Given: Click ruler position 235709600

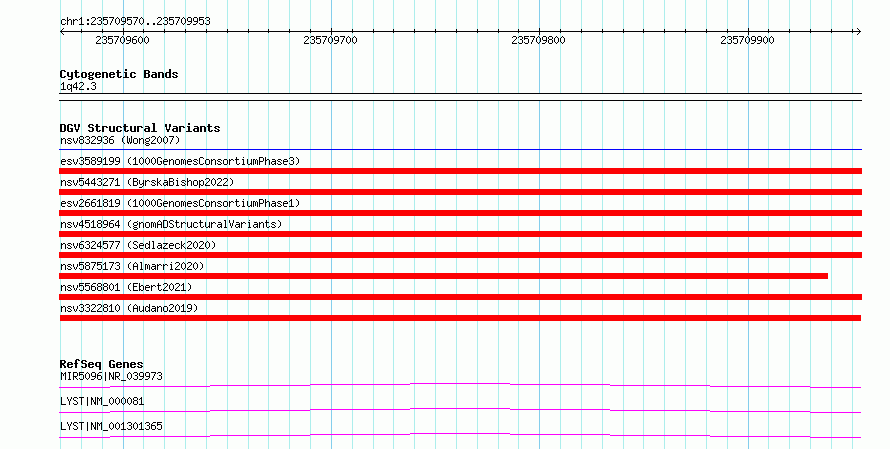Looking at the screenshot, I should pos(123,40).
